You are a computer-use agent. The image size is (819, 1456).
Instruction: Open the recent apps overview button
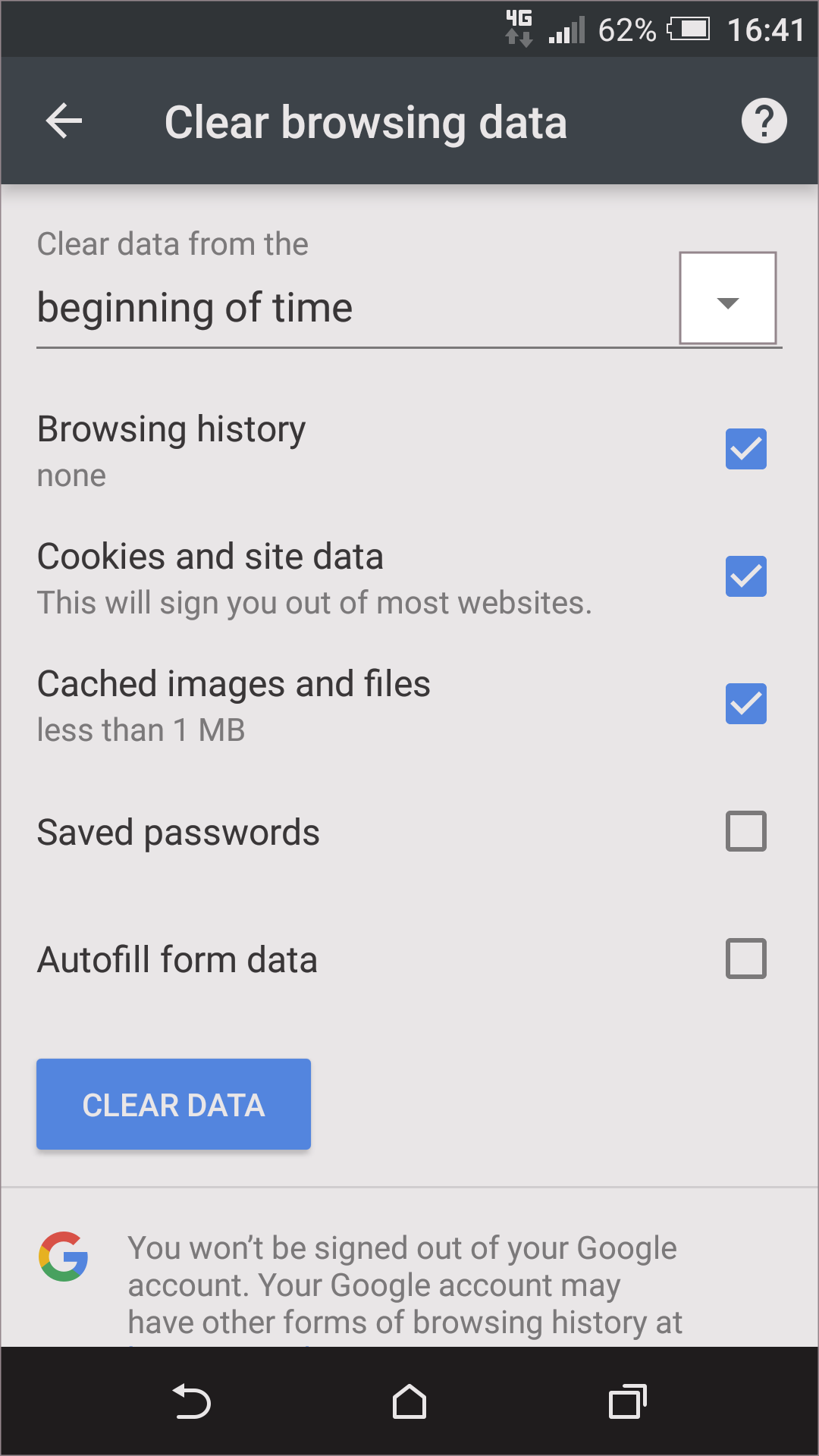[628, 1401]
